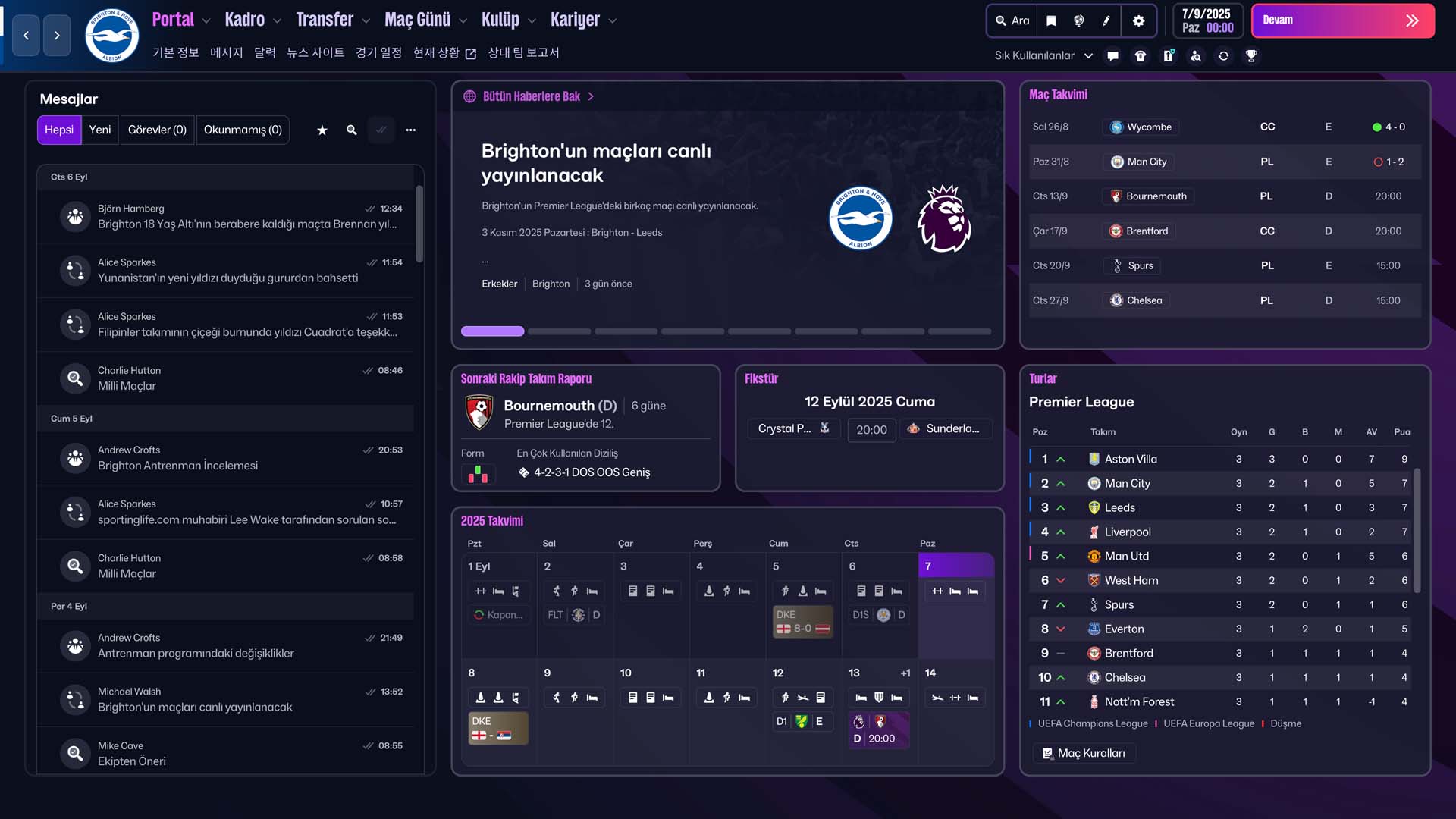Open the speech bubble shortcut icon

pos(1112,55)
